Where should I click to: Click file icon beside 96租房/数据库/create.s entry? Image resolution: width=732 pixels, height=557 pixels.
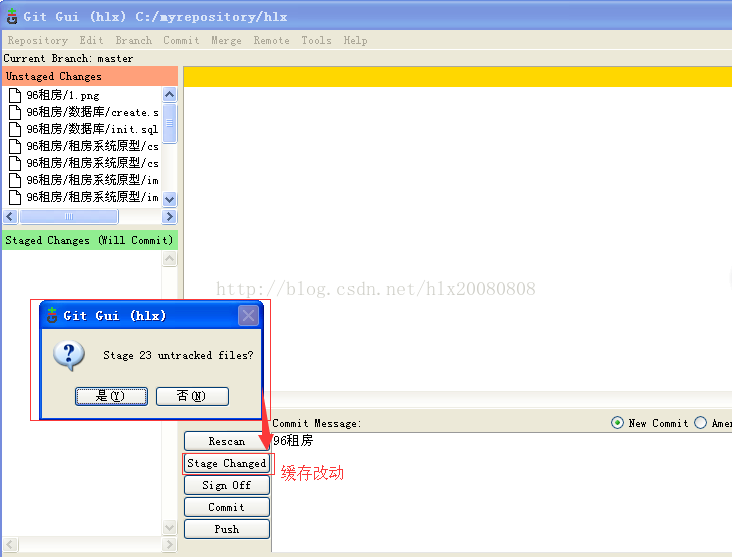click(15, 113)
